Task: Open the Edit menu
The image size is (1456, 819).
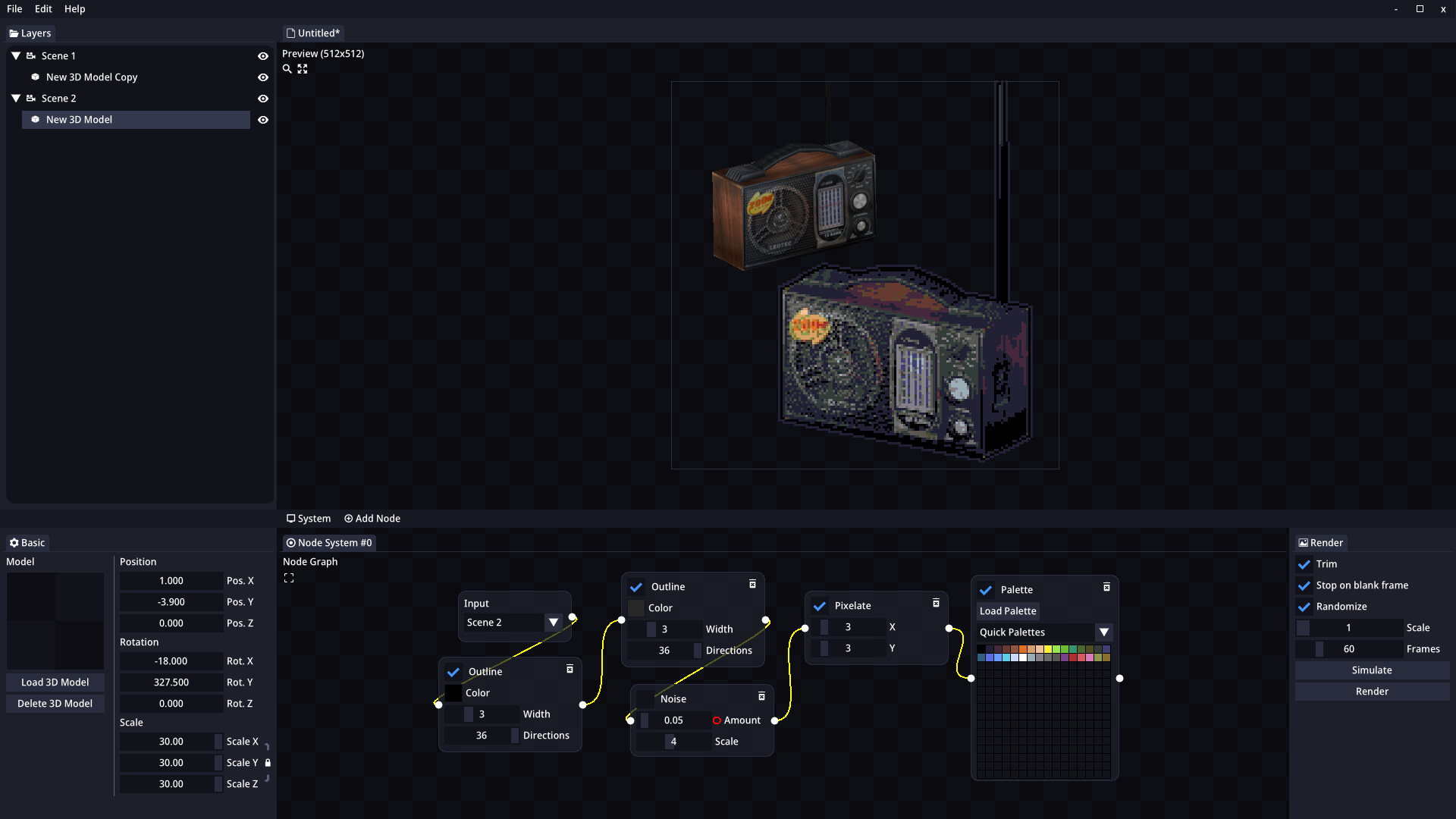Action: coord(43,9)
